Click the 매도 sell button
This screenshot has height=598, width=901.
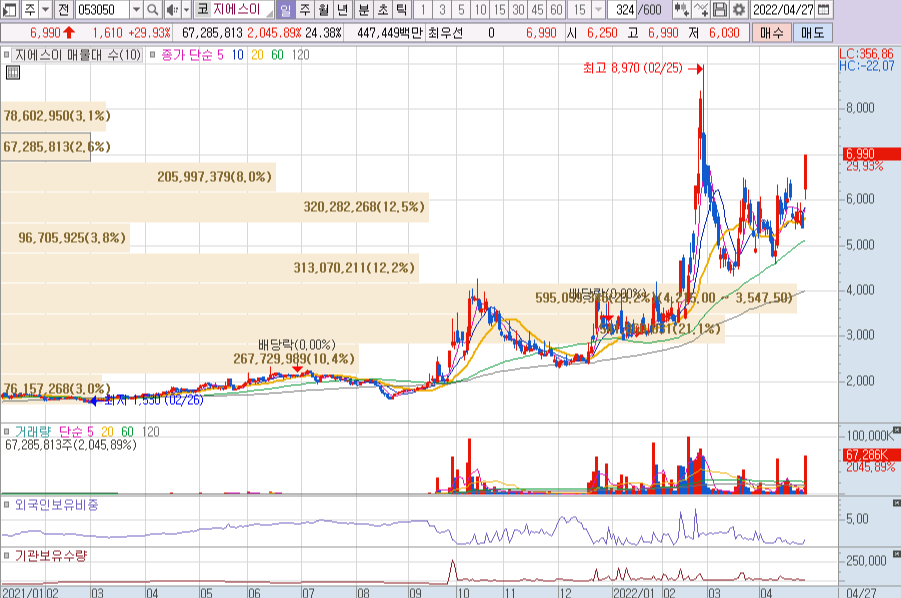pyautogui.click(x=813, y=33)
